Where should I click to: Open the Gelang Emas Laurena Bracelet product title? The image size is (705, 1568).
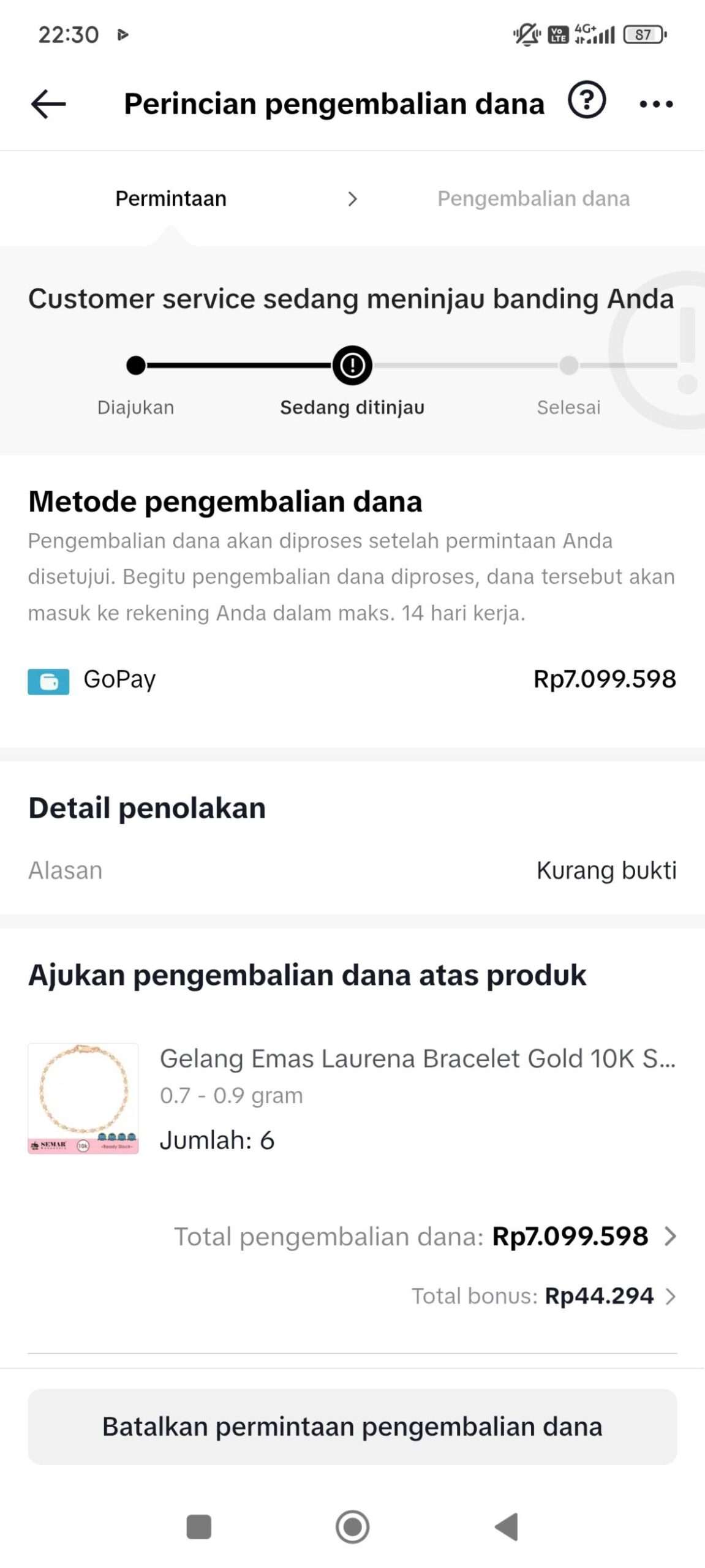417,1058
